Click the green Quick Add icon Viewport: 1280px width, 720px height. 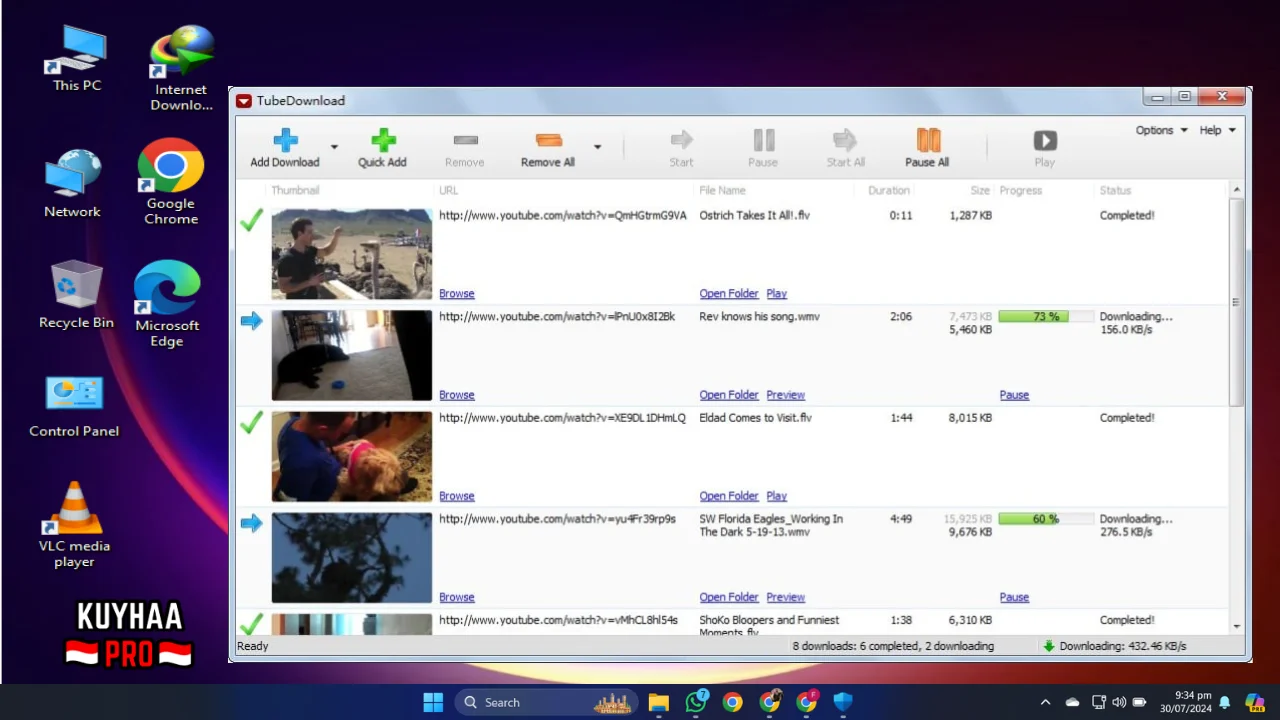point(383,140)
